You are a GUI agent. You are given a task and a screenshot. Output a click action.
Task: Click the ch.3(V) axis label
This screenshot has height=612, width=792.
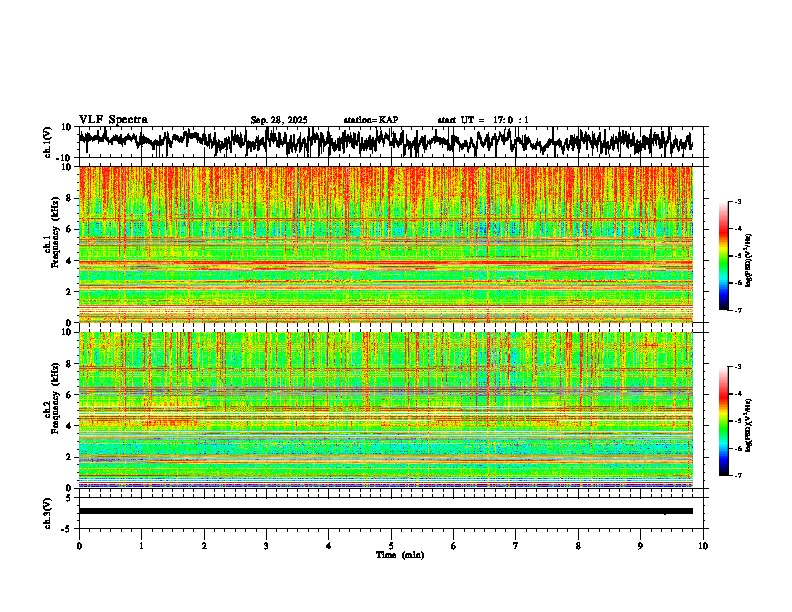48,514
